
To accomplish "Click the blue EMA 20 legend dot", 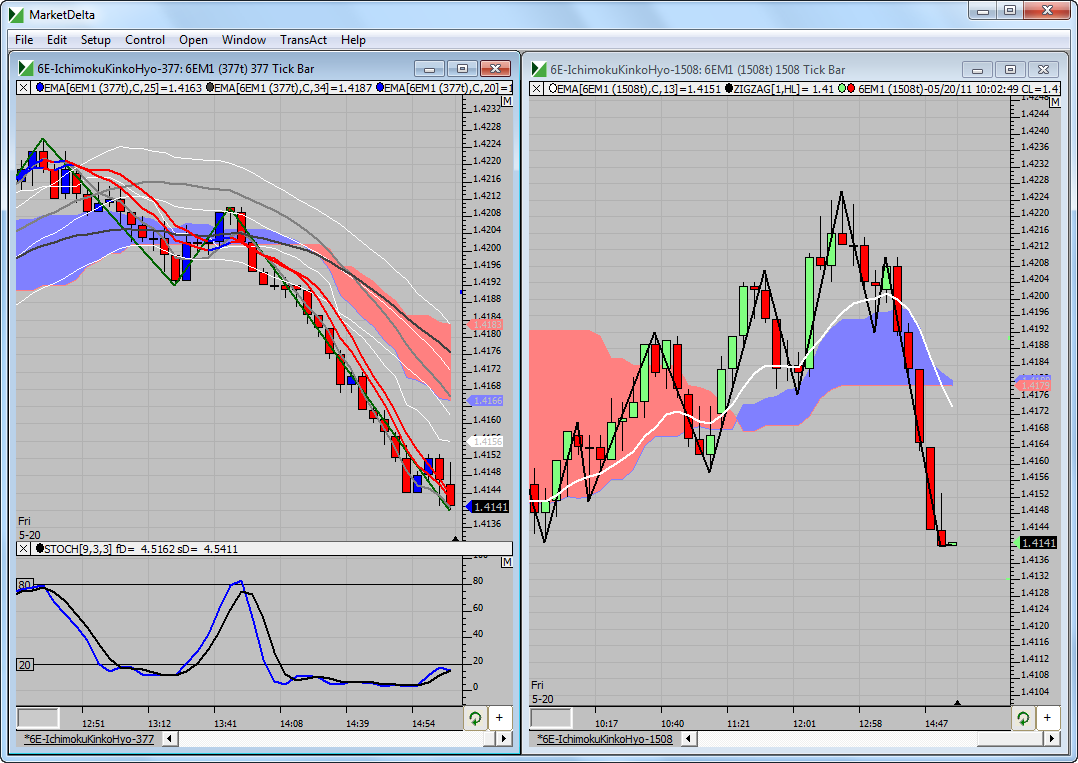I will [x=380, y=87].
